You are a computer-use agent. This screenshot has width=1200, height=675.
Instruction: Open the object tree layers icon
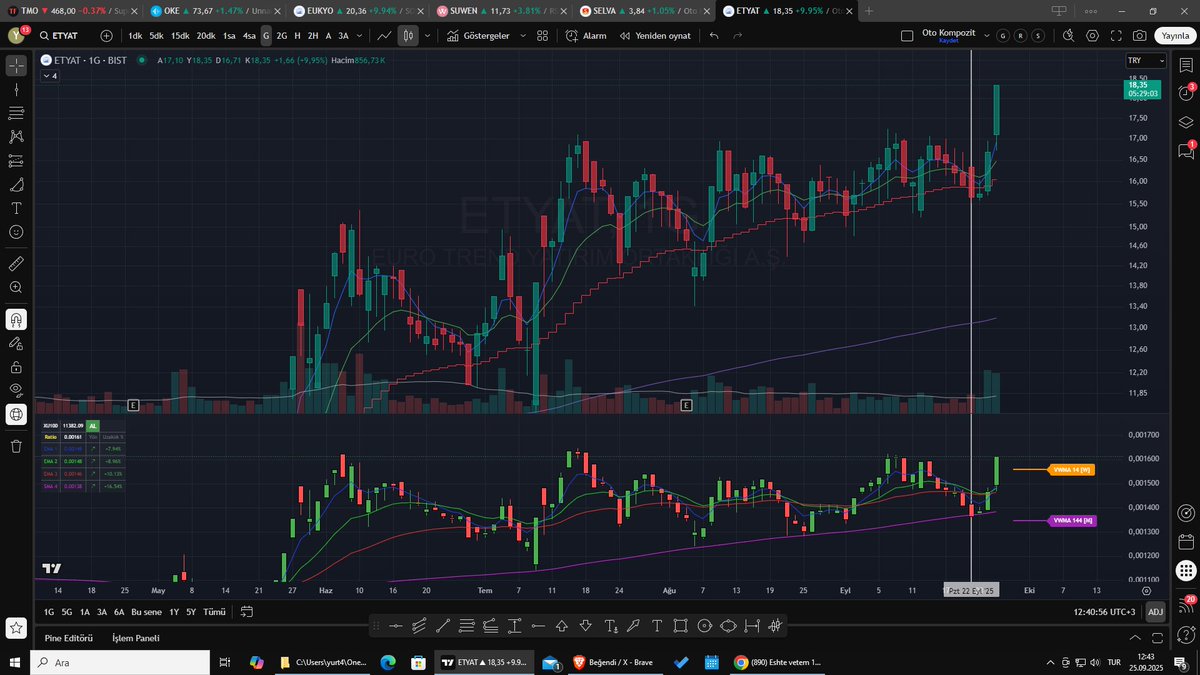(1185, 122)
